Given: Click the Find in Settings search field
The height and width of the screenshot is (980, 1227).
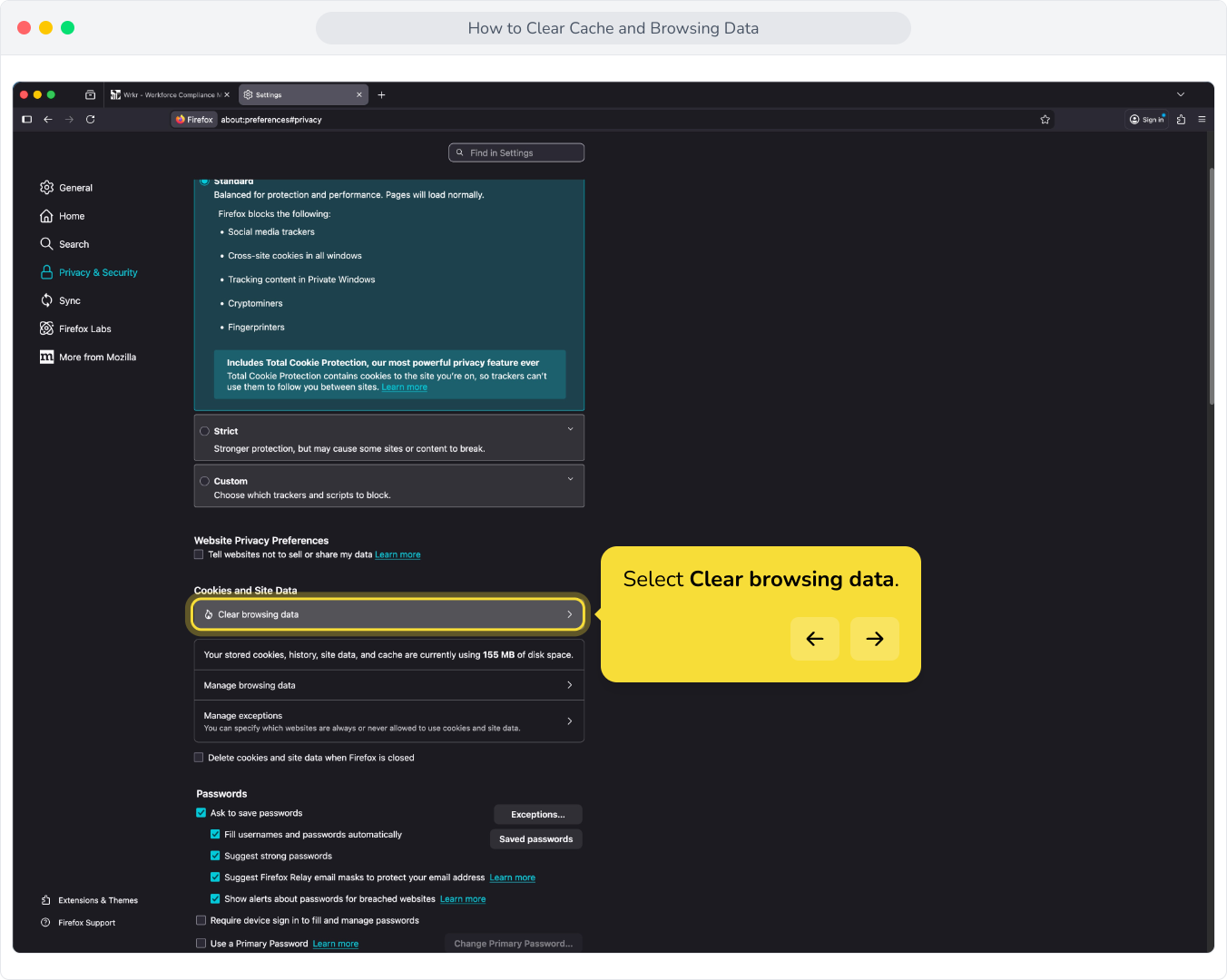Looking at the screenshot, I should (516, 152).
